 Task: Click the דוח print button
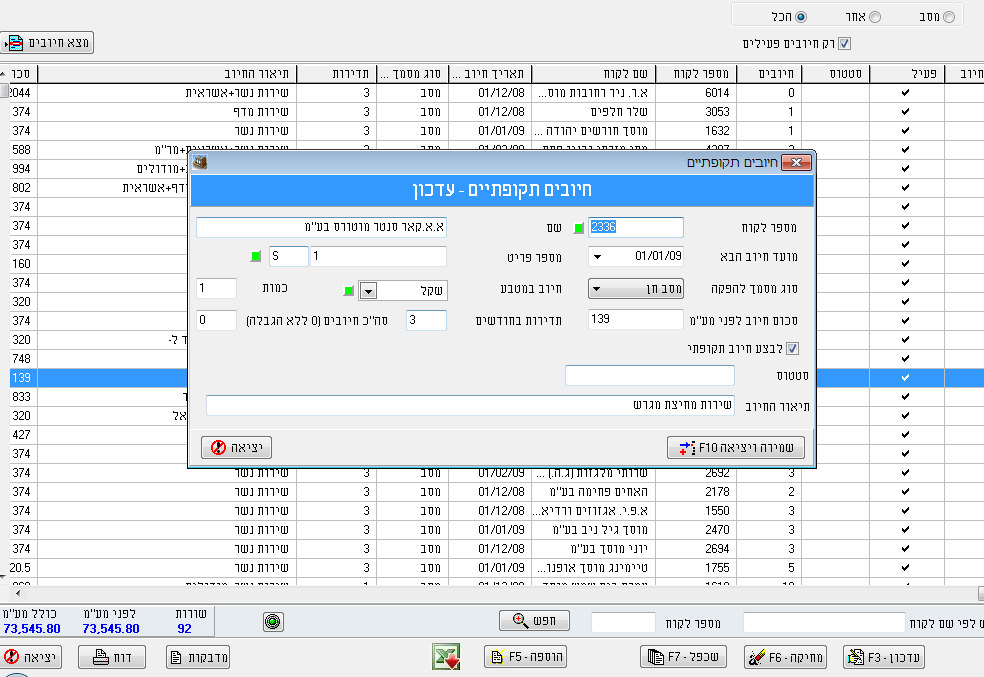tap(112, 657)
